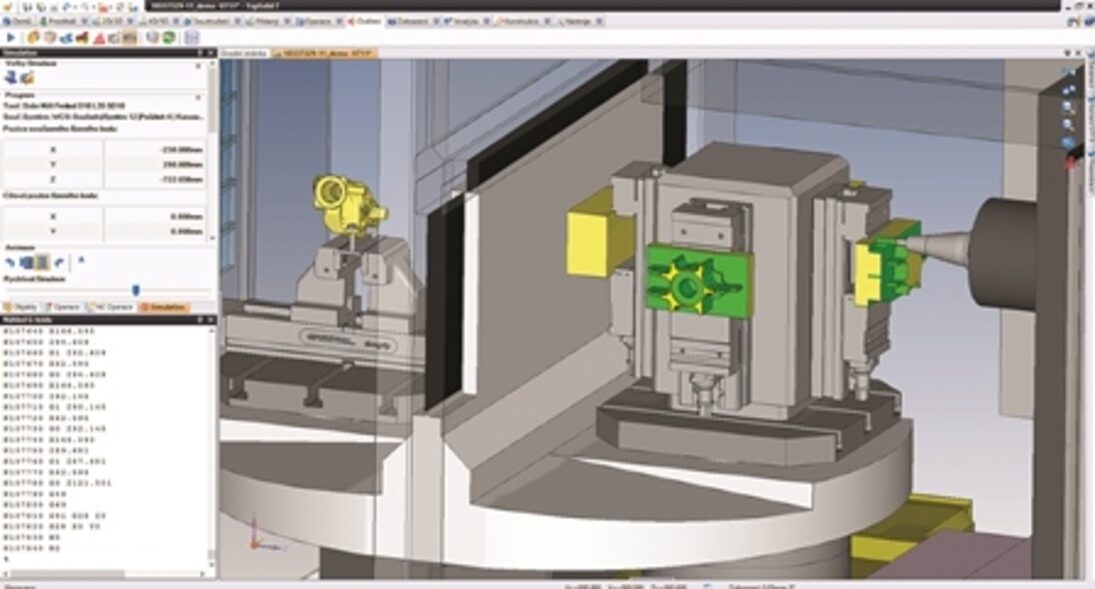Image resolution: width=1095 pixels, height=589 pixels.
Task: Collapse the simulation options section using its arrow
Action: click(x=199, y=63)
